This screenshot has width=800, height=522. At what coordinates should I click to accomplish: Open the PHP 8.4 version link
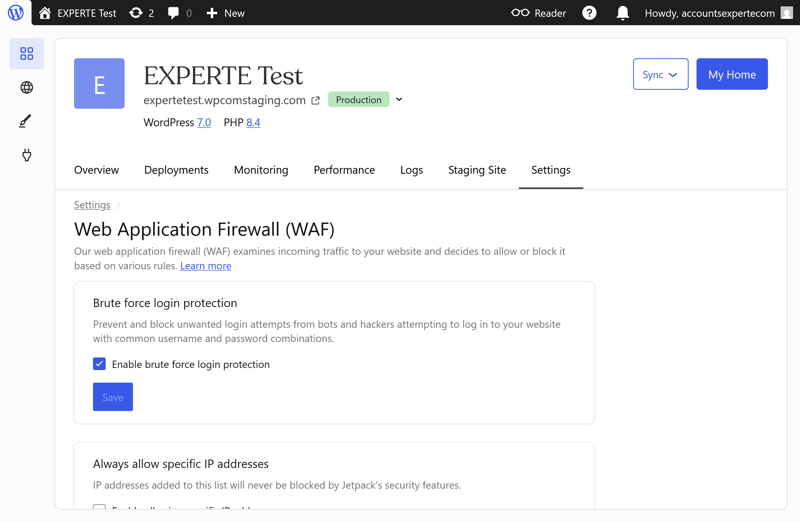(x=253, y=122)
